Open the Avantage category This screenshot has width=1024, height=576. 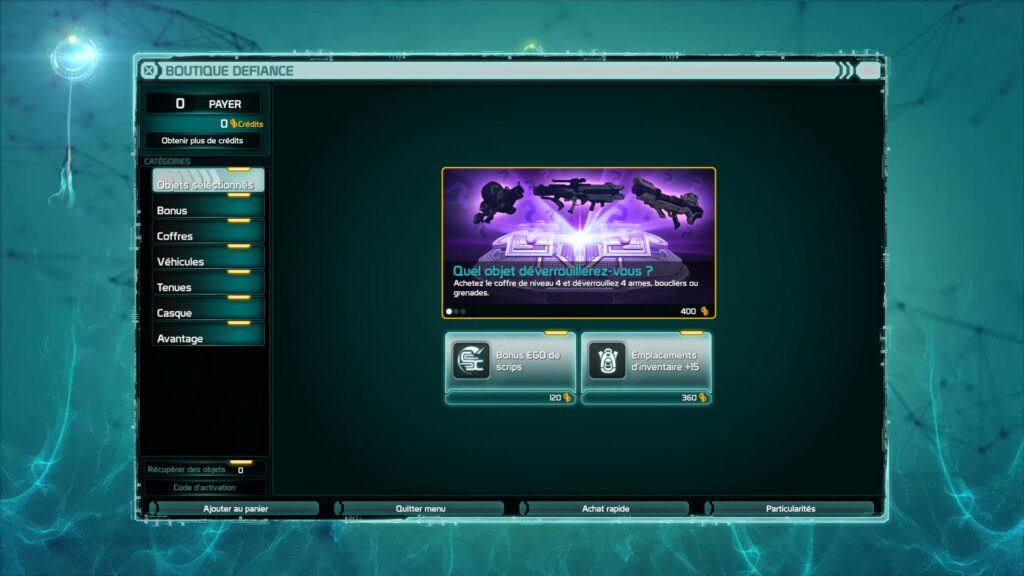point(208,334)
